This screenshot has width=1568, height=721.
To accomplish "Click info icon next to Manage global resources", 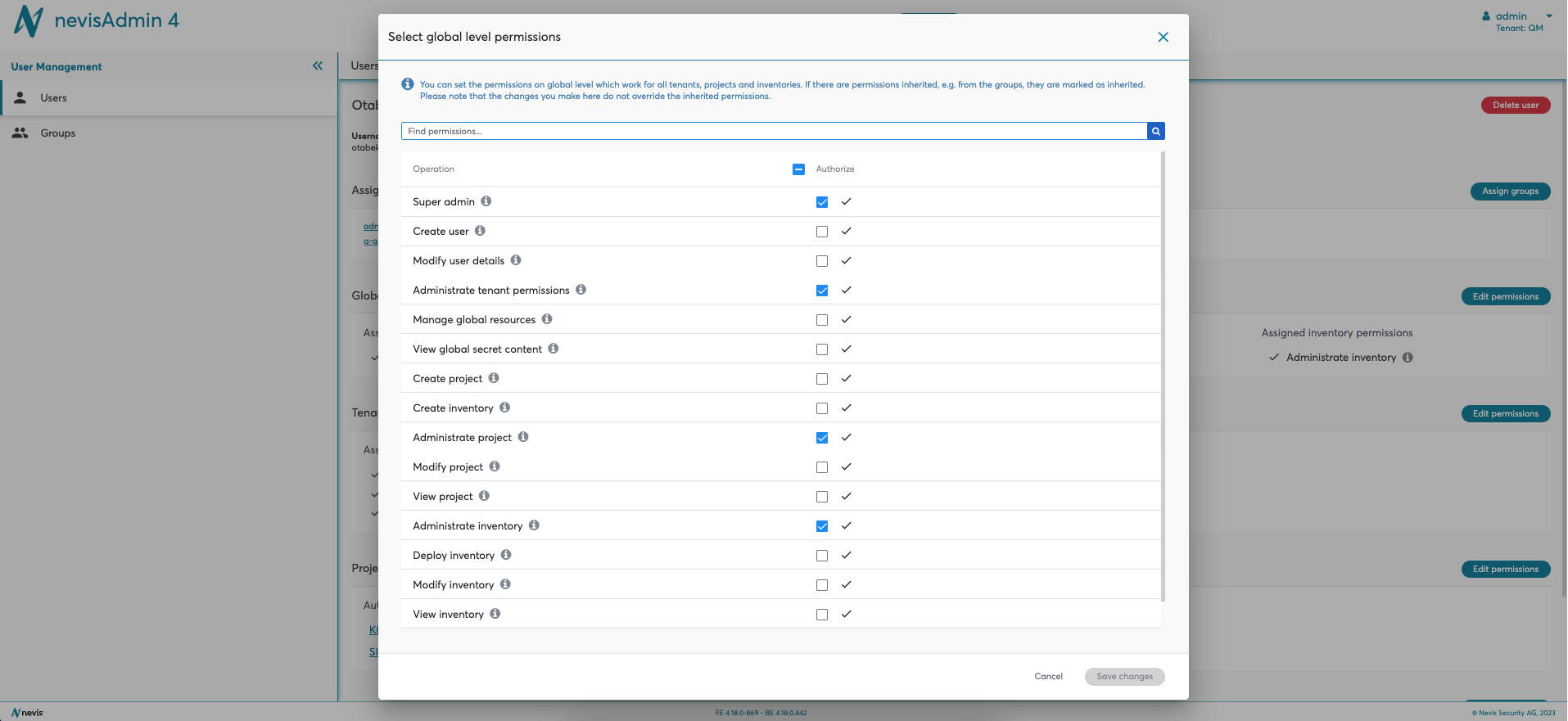I will pyautogui.click(x=547, y=319).
